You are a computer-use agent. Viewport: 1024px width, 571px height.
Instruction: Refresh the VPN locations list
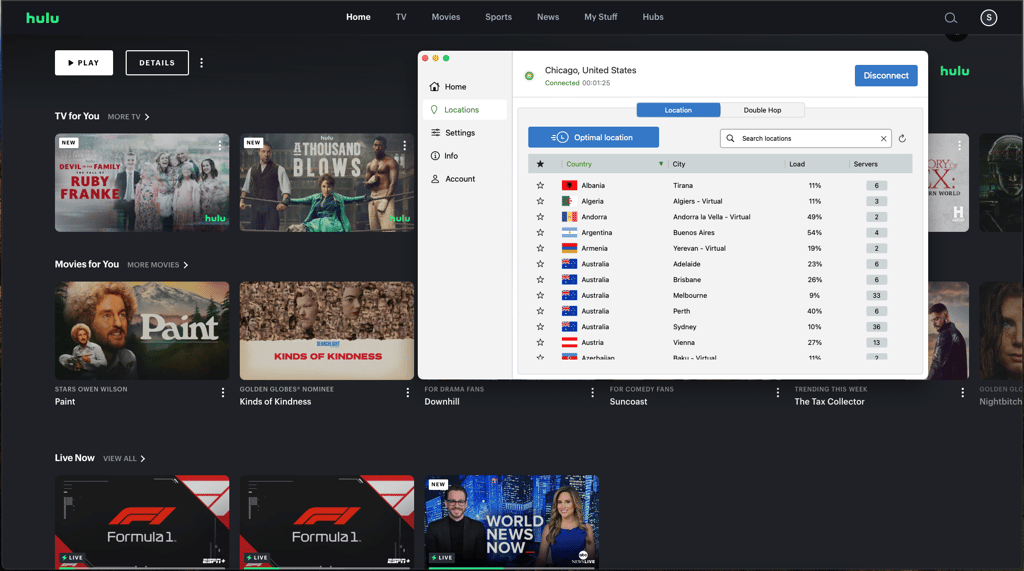click(x=902, y=139)
